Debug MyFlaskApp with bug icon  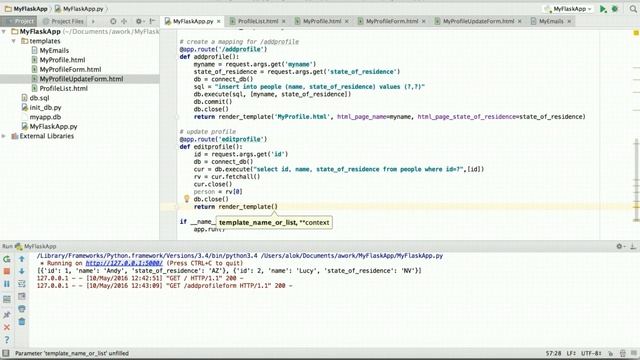pyautogui.click(x=615, y=9)
